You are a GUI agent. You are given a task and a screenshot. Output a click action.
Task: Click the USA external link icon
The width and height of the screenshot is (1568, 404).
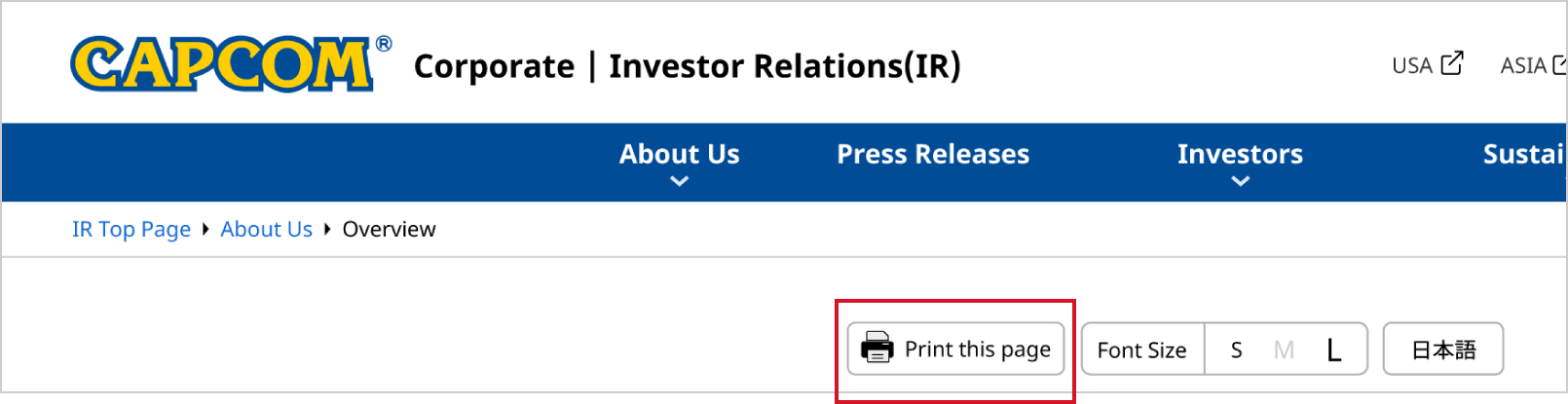tap(1452, 63)
